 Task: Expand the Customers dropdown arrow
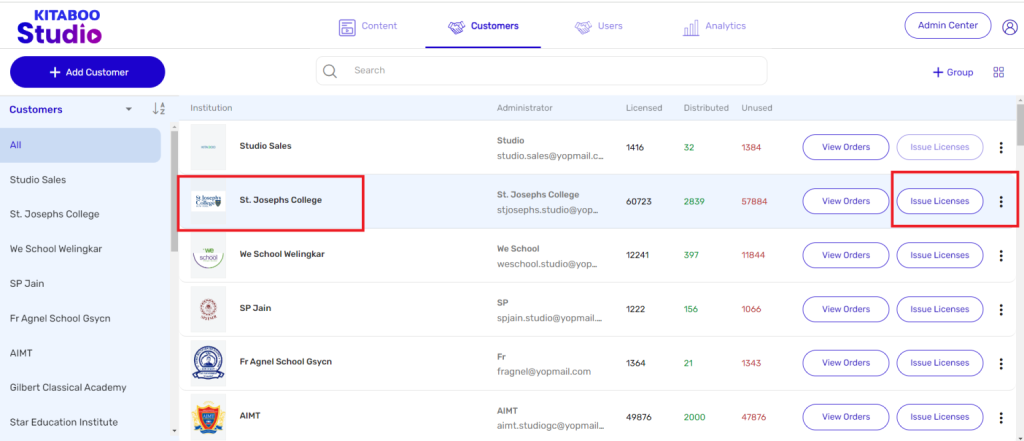(x=128, y=110)
